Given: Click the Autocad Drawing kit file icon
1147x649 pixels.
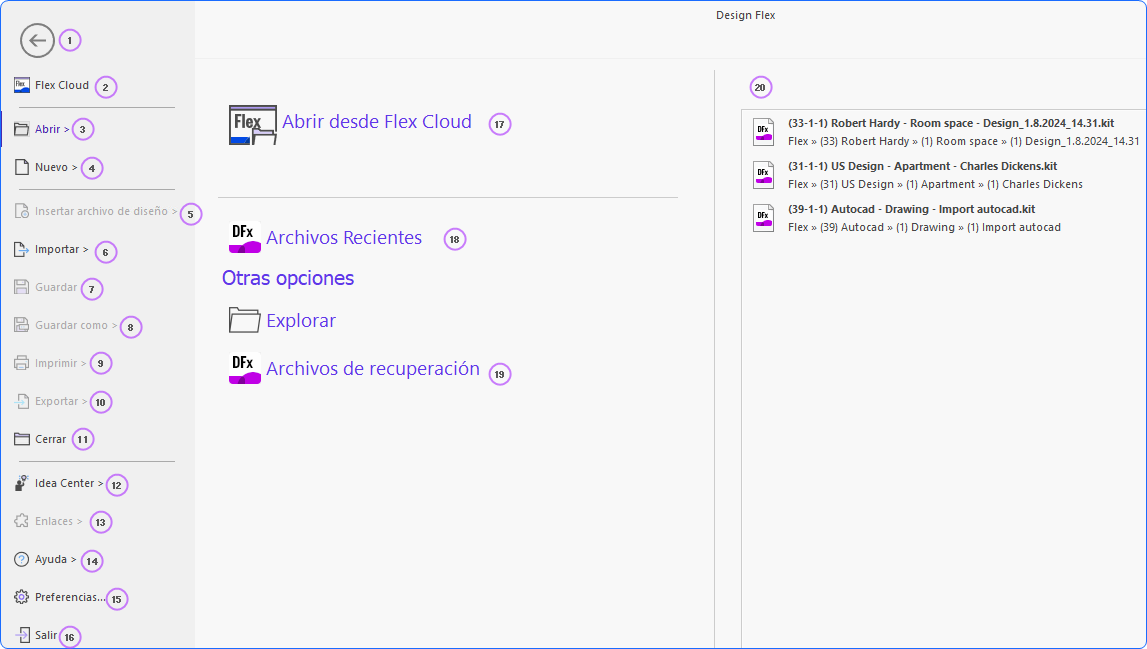Looking at the screenshot, I should pyautogui.click(x=764, y=218).
